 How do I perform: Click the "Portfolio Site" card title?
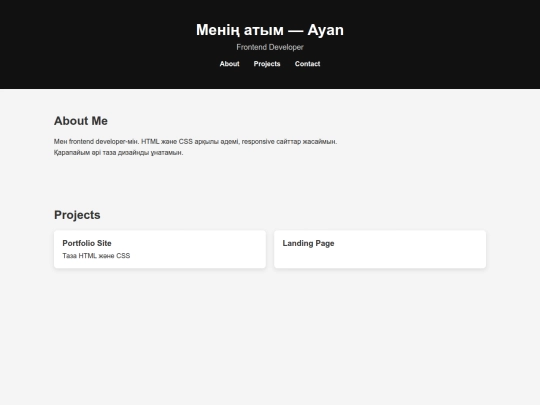[x=87, y=243]
